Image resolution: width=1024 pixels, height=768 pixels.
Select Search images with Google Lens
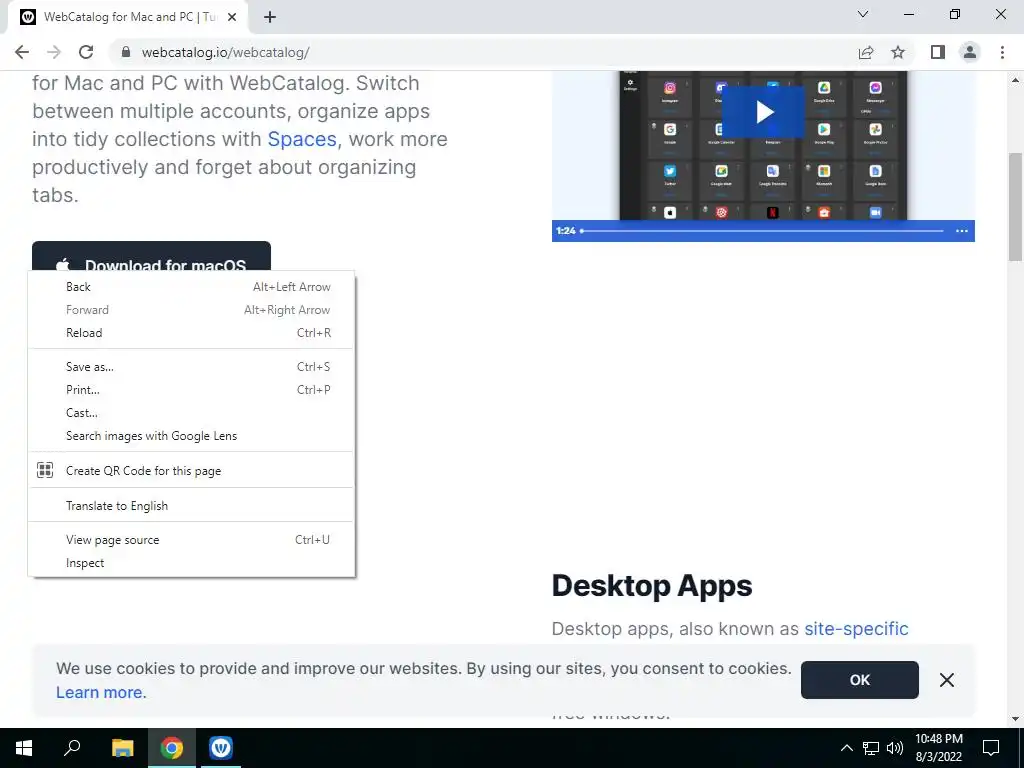(191, 436)
